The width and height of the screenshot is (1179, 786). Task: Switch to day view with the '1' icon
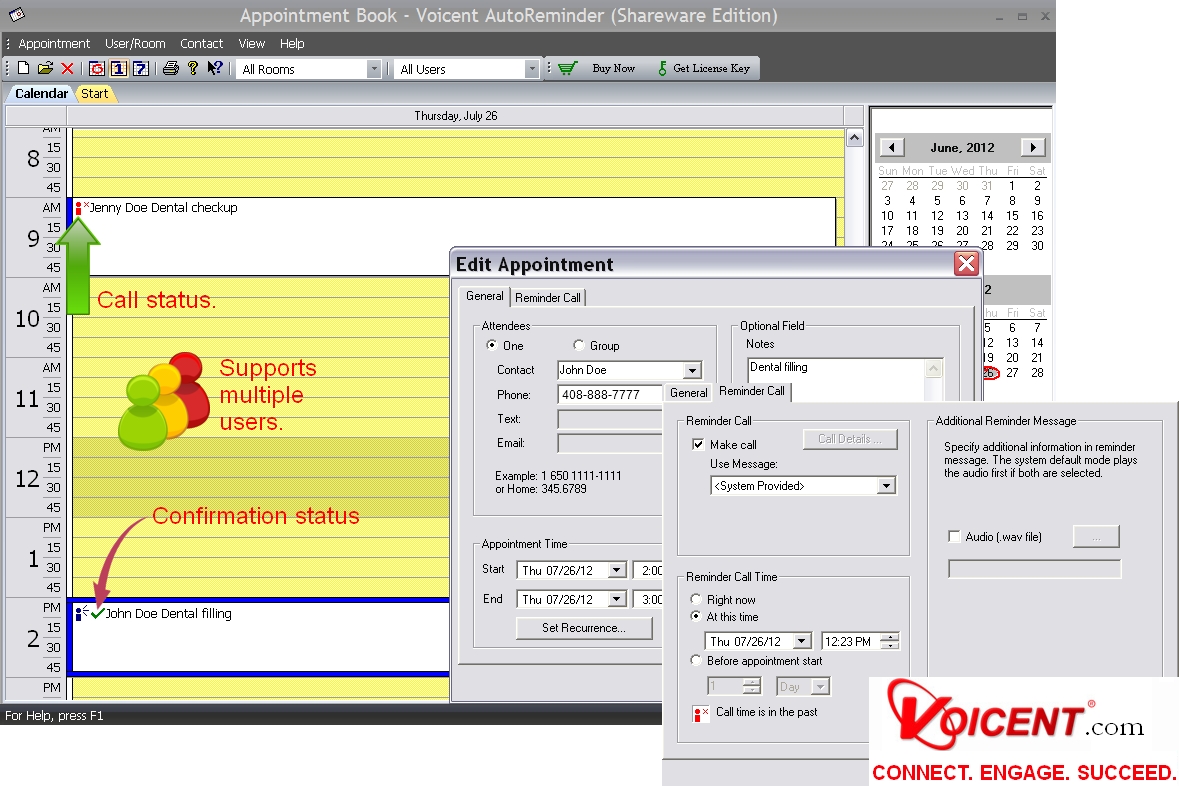click(117, 67)
